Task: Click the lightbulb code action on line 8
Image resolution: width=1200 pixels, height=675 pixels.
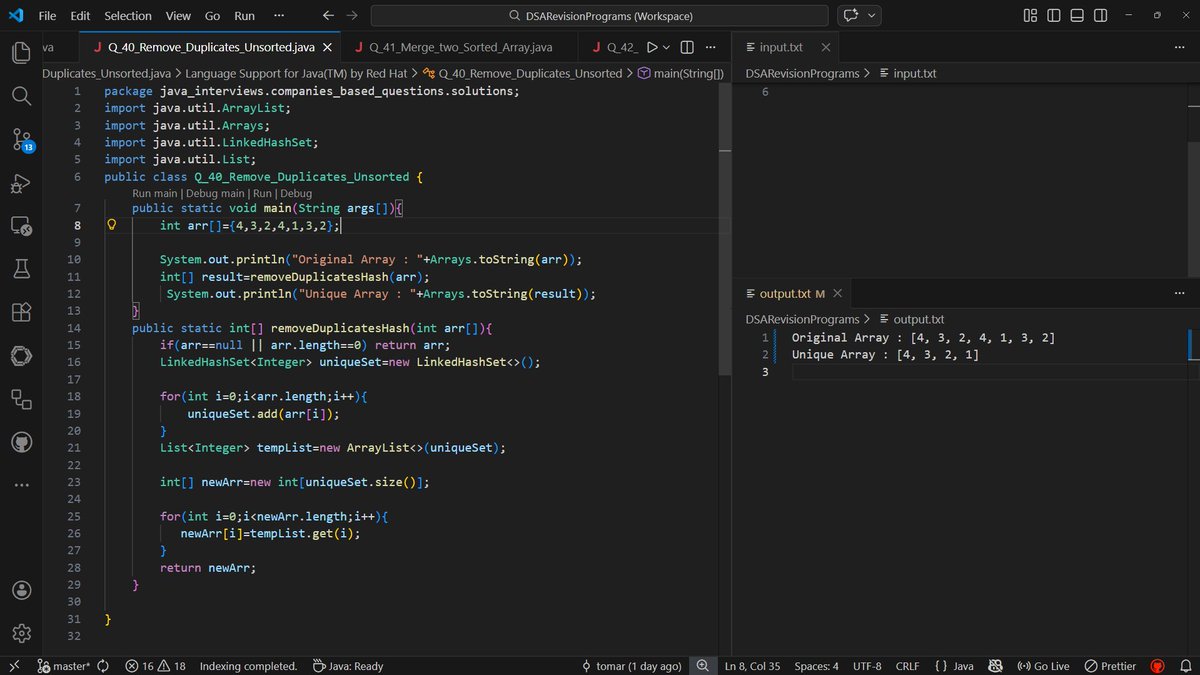Action: 112,226
